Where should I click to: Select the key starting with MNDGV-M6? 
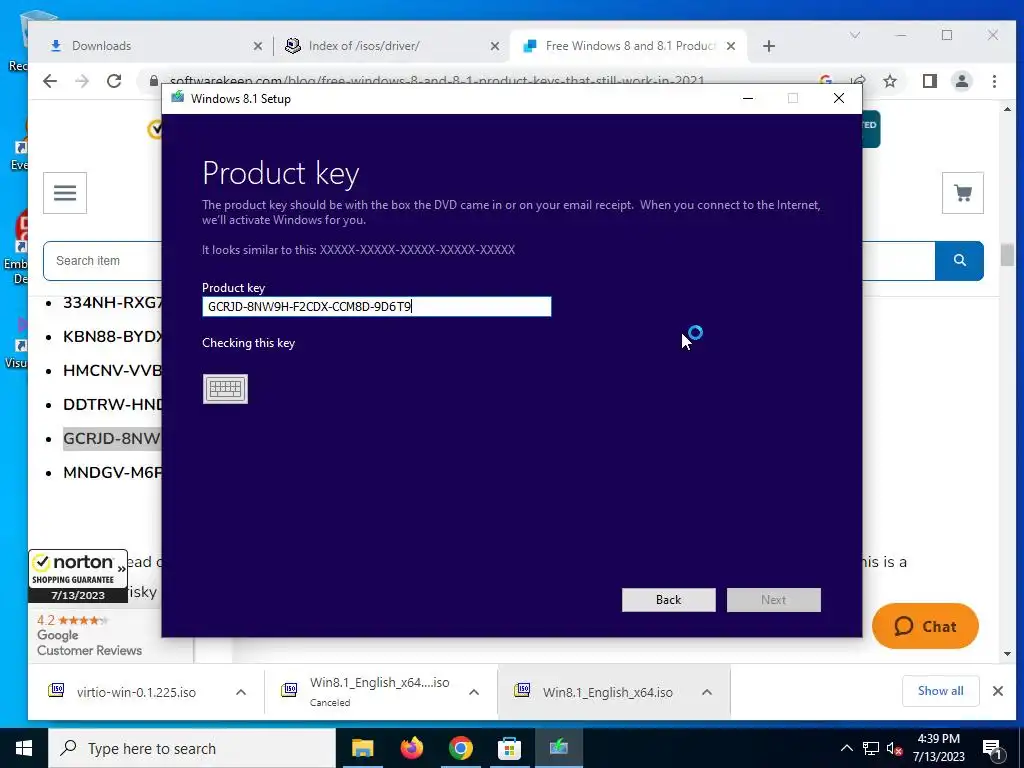pyautogui.click(x=112, y=472)
